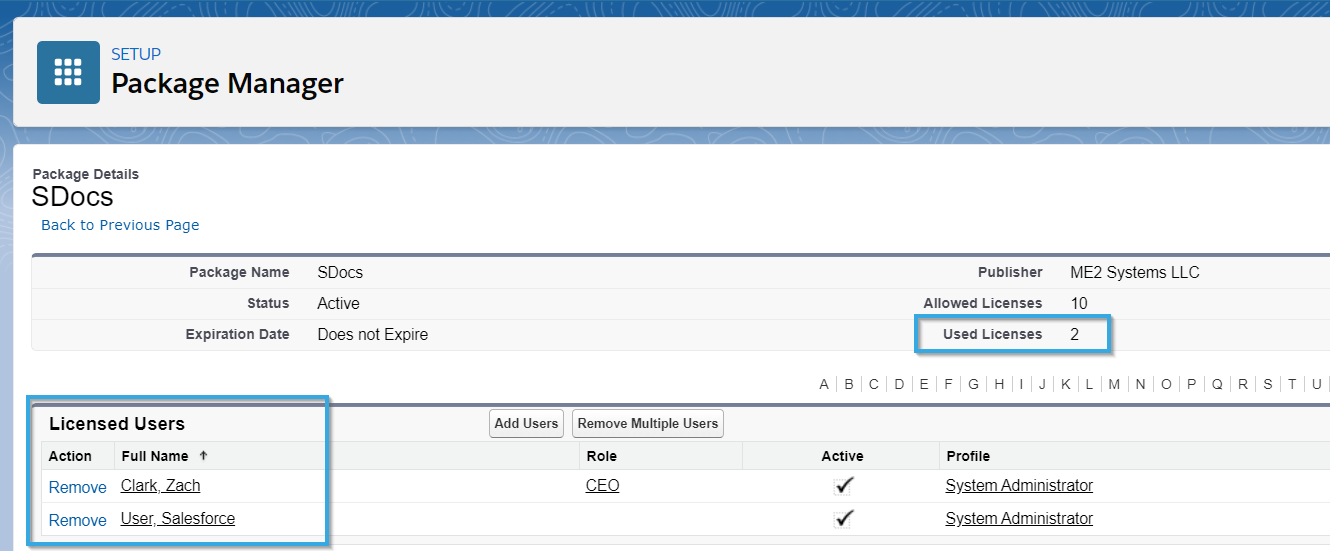1330x551 pixels.
Task: Click the Package Manager grid icon
Action: click(x=68, y=73)
